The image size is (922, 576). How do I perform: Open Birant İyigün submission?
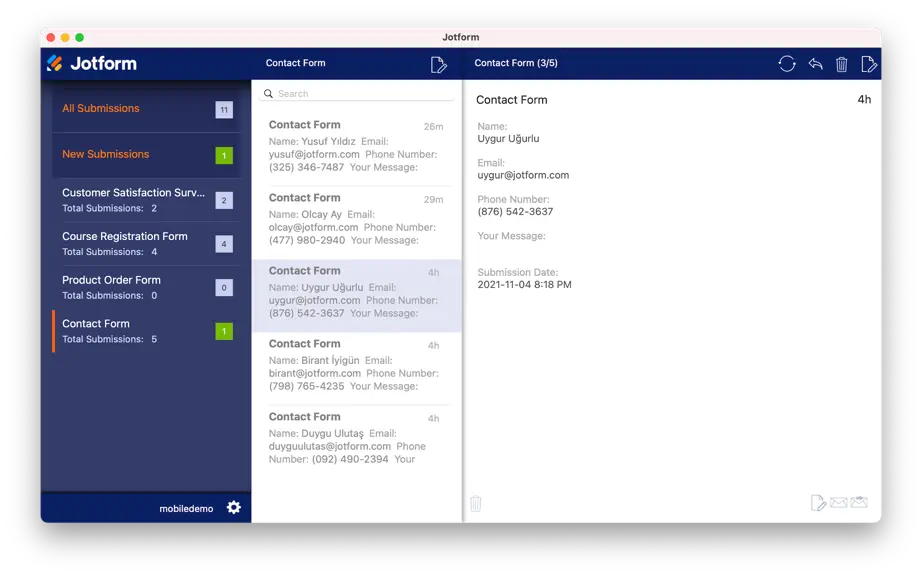356,369
